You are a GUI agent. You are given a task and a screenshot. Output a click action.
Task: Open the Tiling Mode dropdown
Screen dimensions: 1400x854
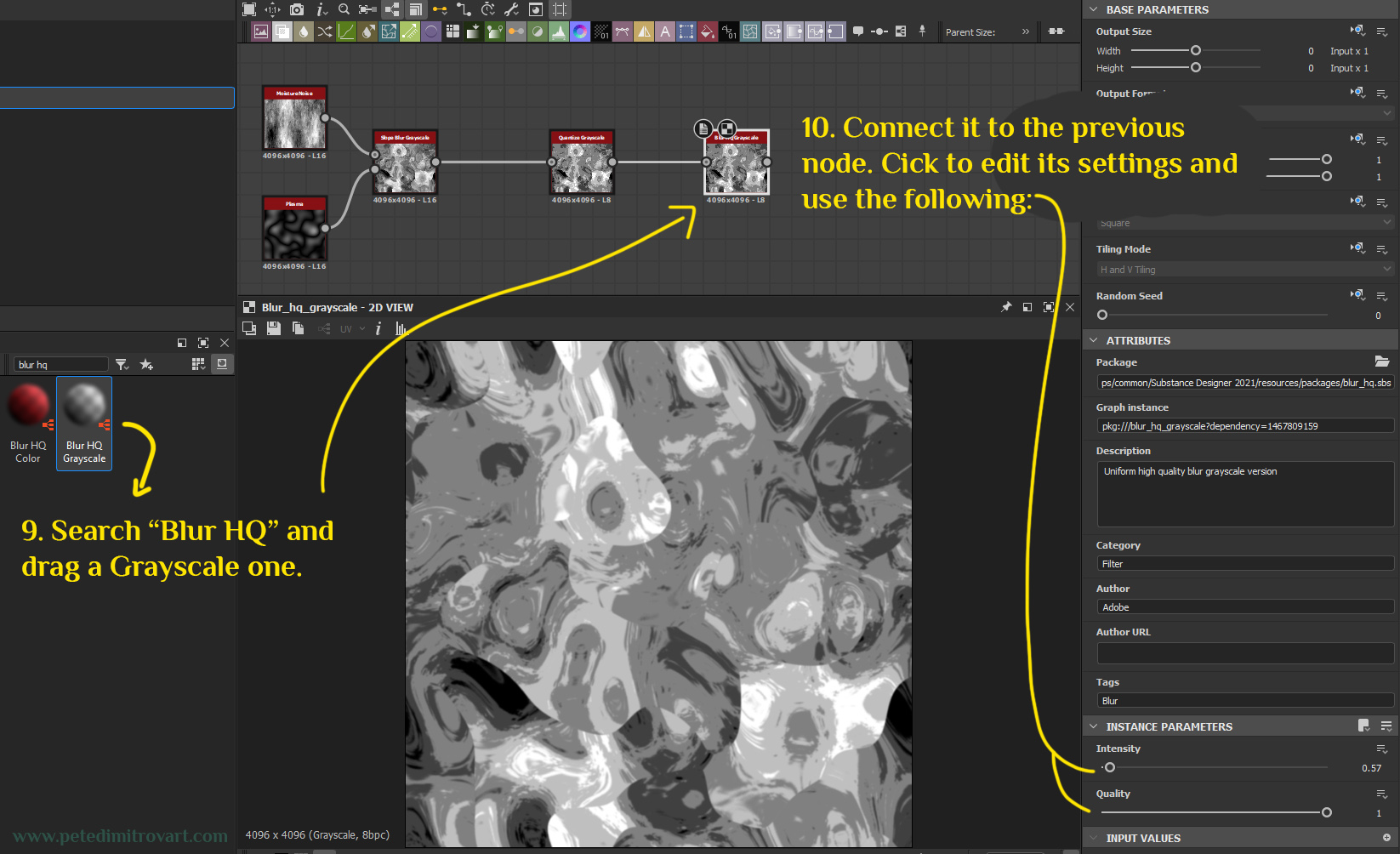pos(1245,270)
